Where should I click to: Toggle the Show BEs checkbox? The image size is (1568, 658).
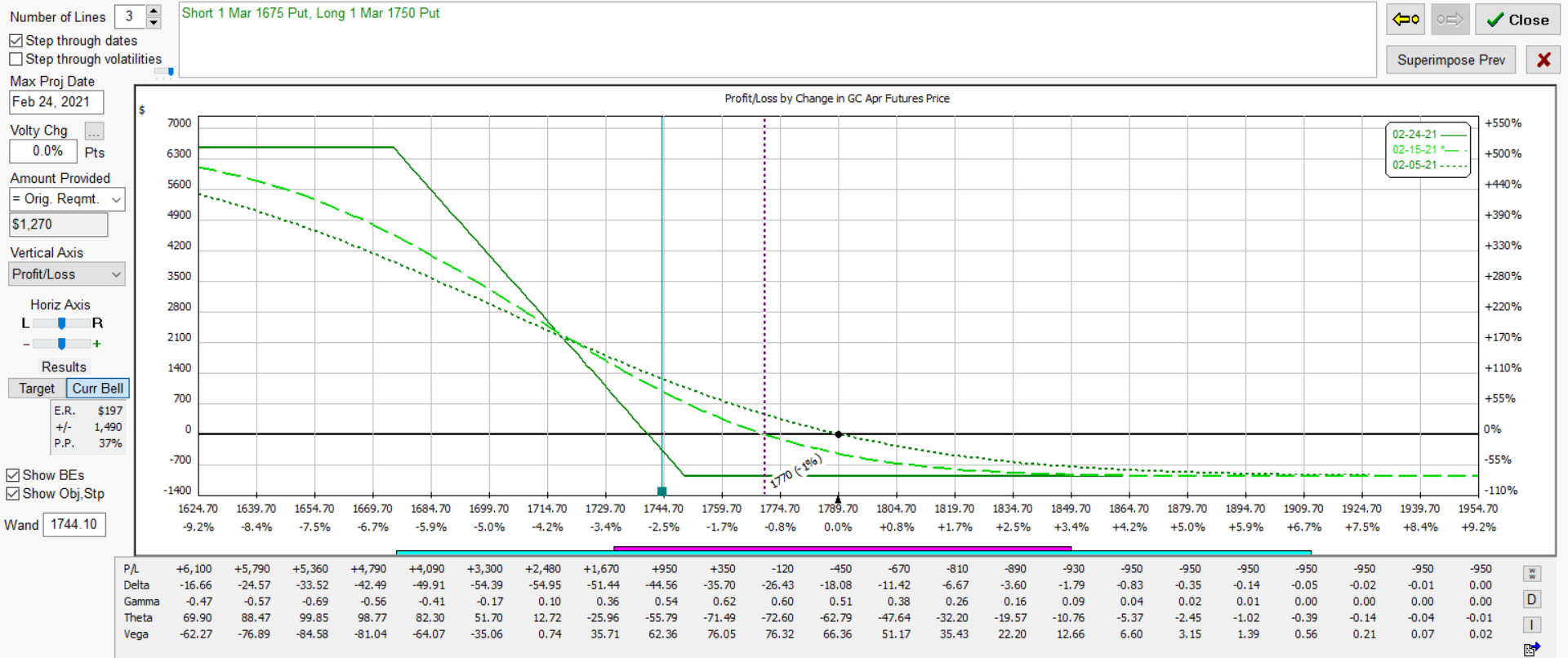pos(12,475)
